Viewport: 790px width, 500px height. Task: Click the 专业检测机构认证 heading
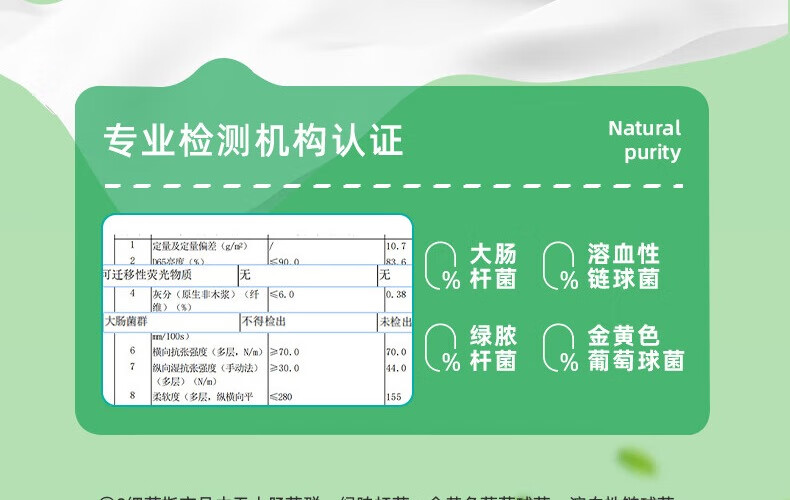(254, 141)
